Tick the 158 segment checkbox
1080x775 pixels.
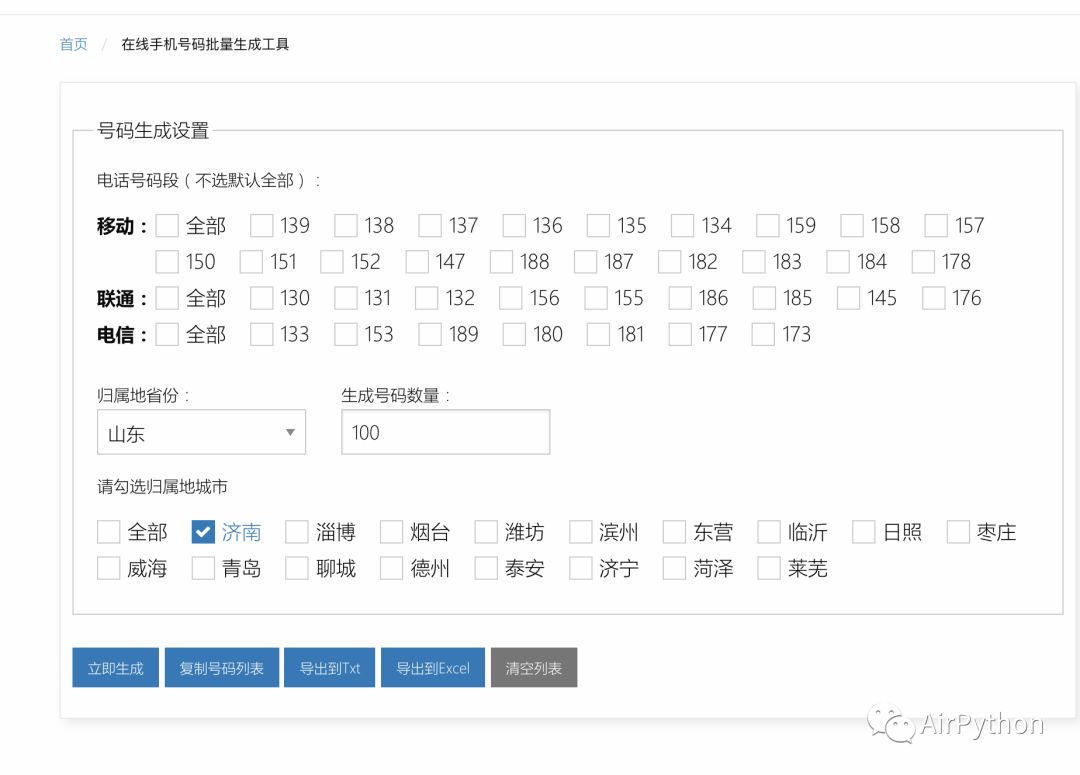851,225
